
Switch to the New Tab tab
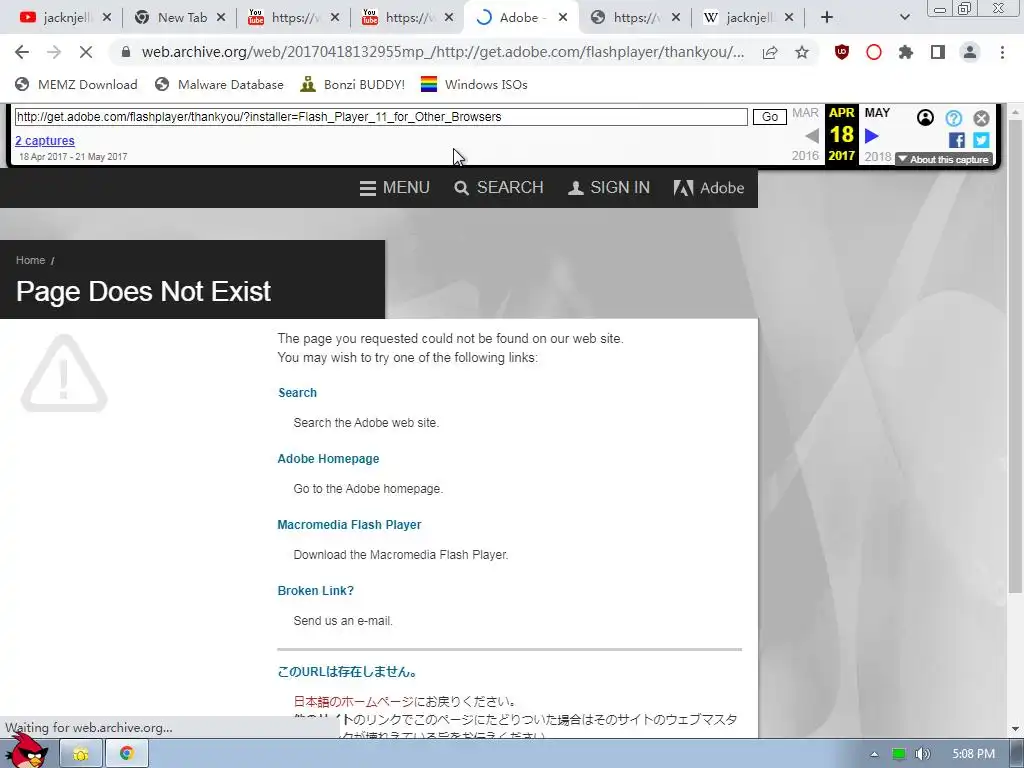[x=181, y=18]
